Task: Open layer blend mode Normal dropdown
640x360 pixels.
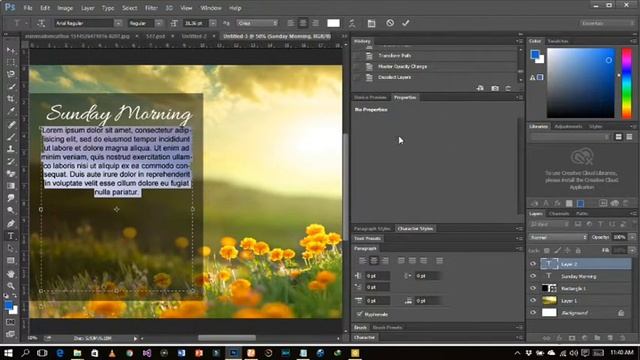Action: pyautogui.click(x=558, y=237)
